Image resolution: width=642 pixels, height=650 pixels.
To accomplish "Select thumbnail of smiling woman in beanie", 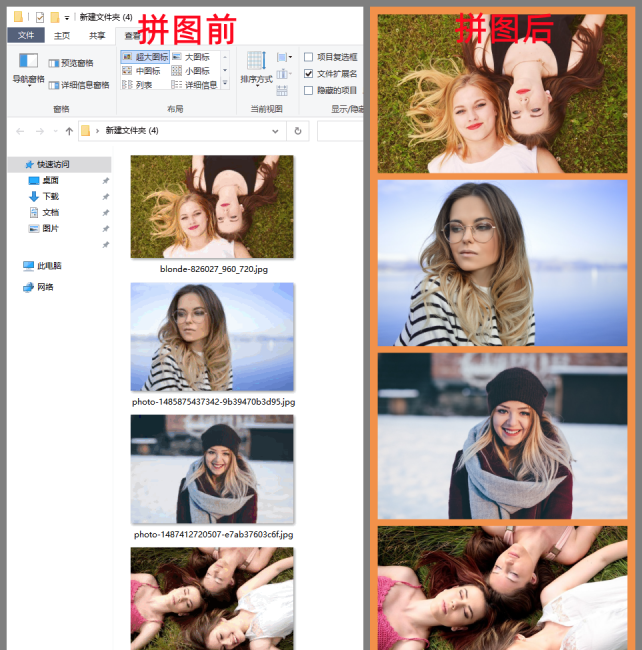I will 212,469.
